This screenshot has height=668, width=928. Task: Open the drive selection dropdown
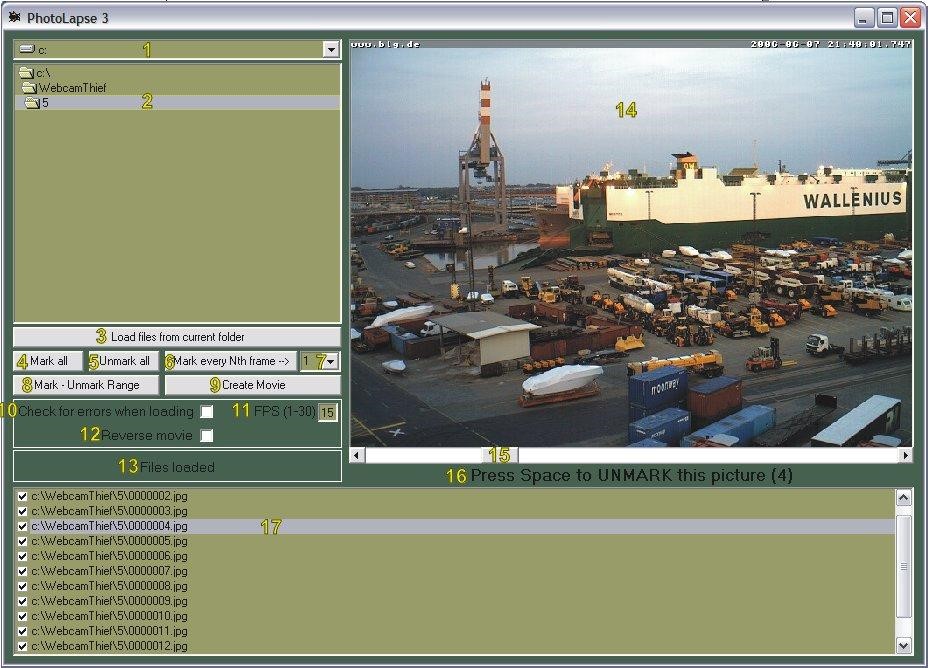(331, 50)
